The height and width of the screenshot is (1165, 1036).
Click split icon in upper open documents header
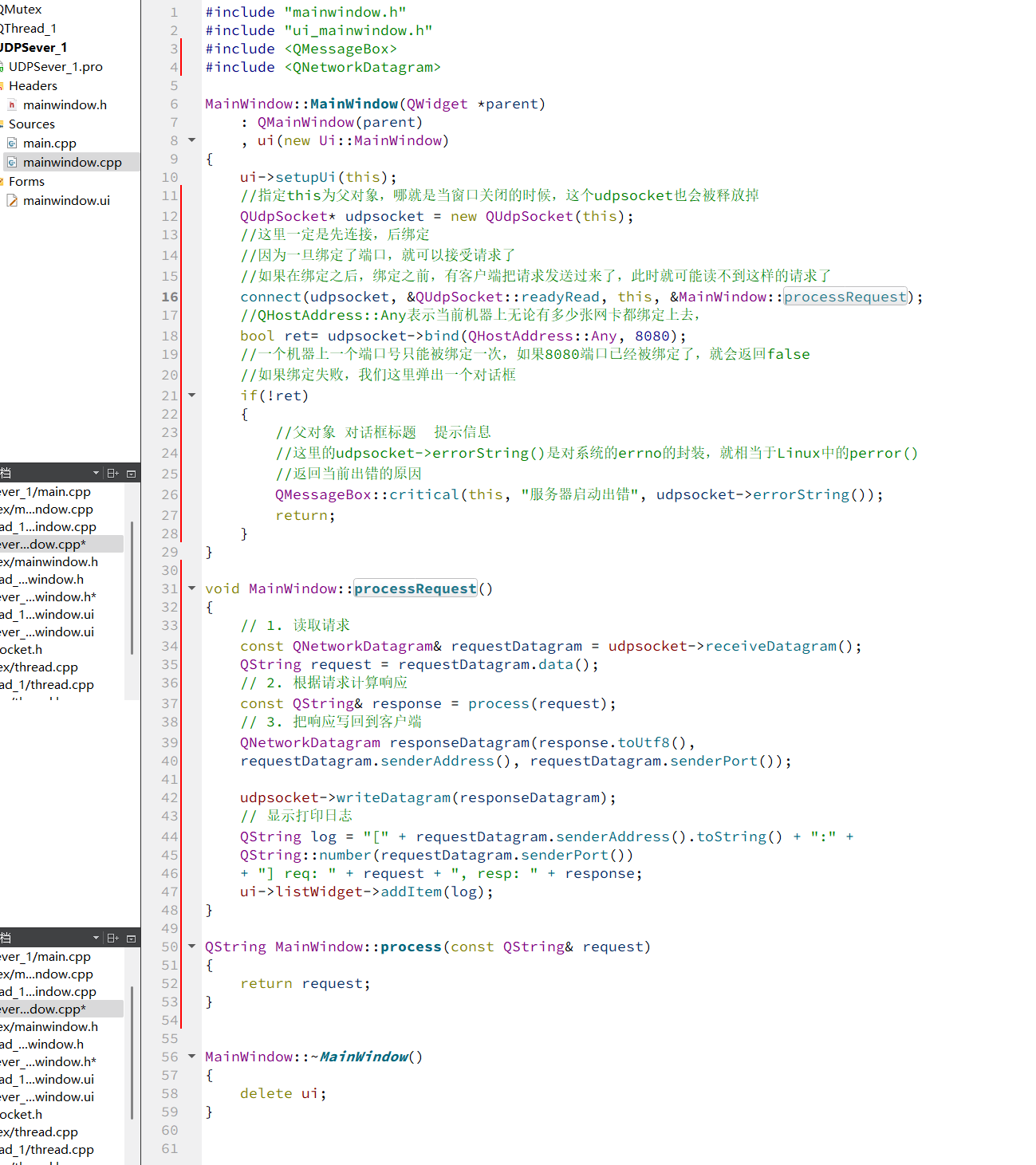click(x=112, y=473)
